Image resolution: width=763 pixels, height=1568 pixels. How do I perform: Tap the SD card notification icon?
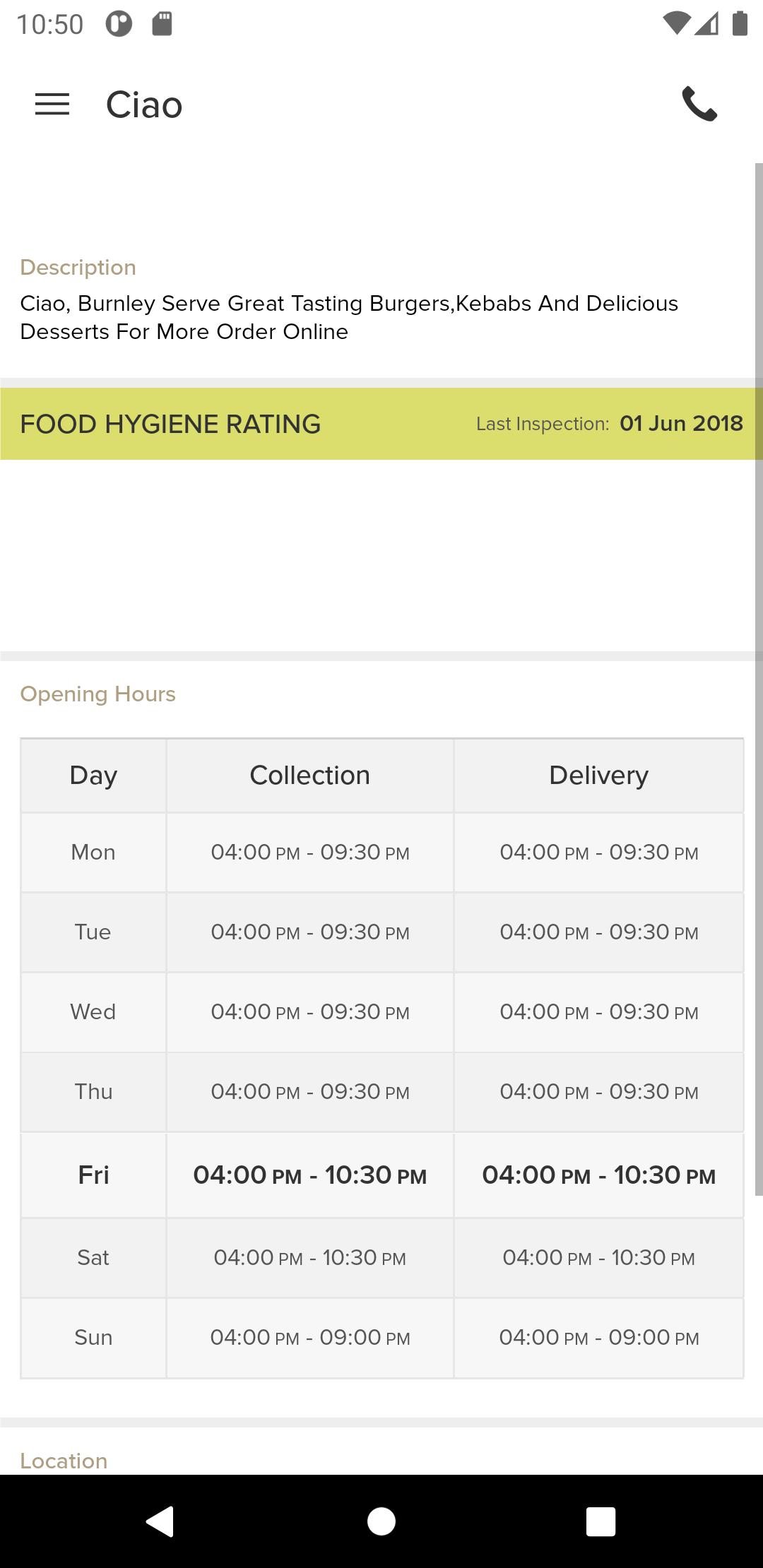(162, 23)
